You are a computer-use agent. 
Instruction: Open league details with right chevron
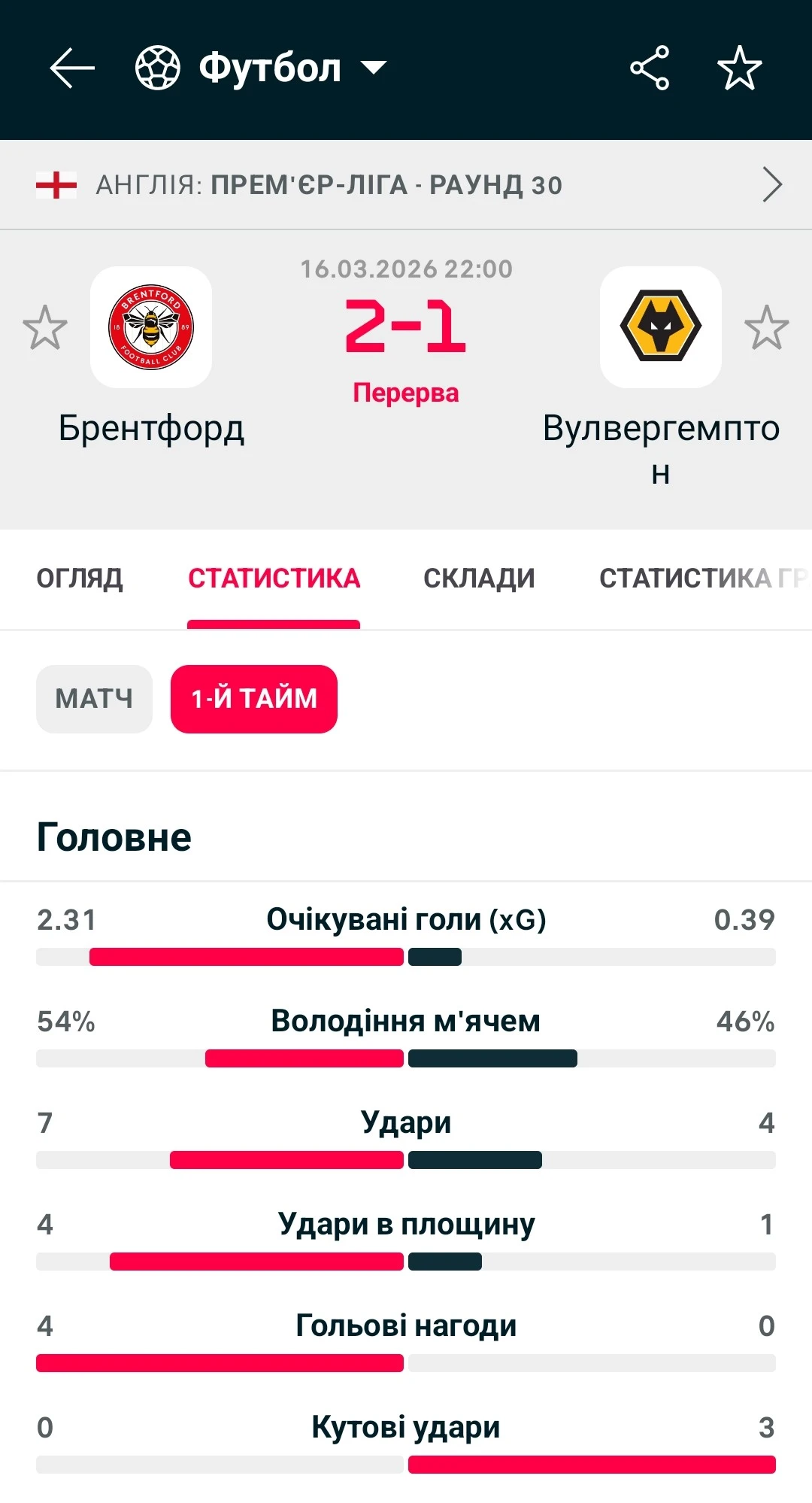pos(772,185)
